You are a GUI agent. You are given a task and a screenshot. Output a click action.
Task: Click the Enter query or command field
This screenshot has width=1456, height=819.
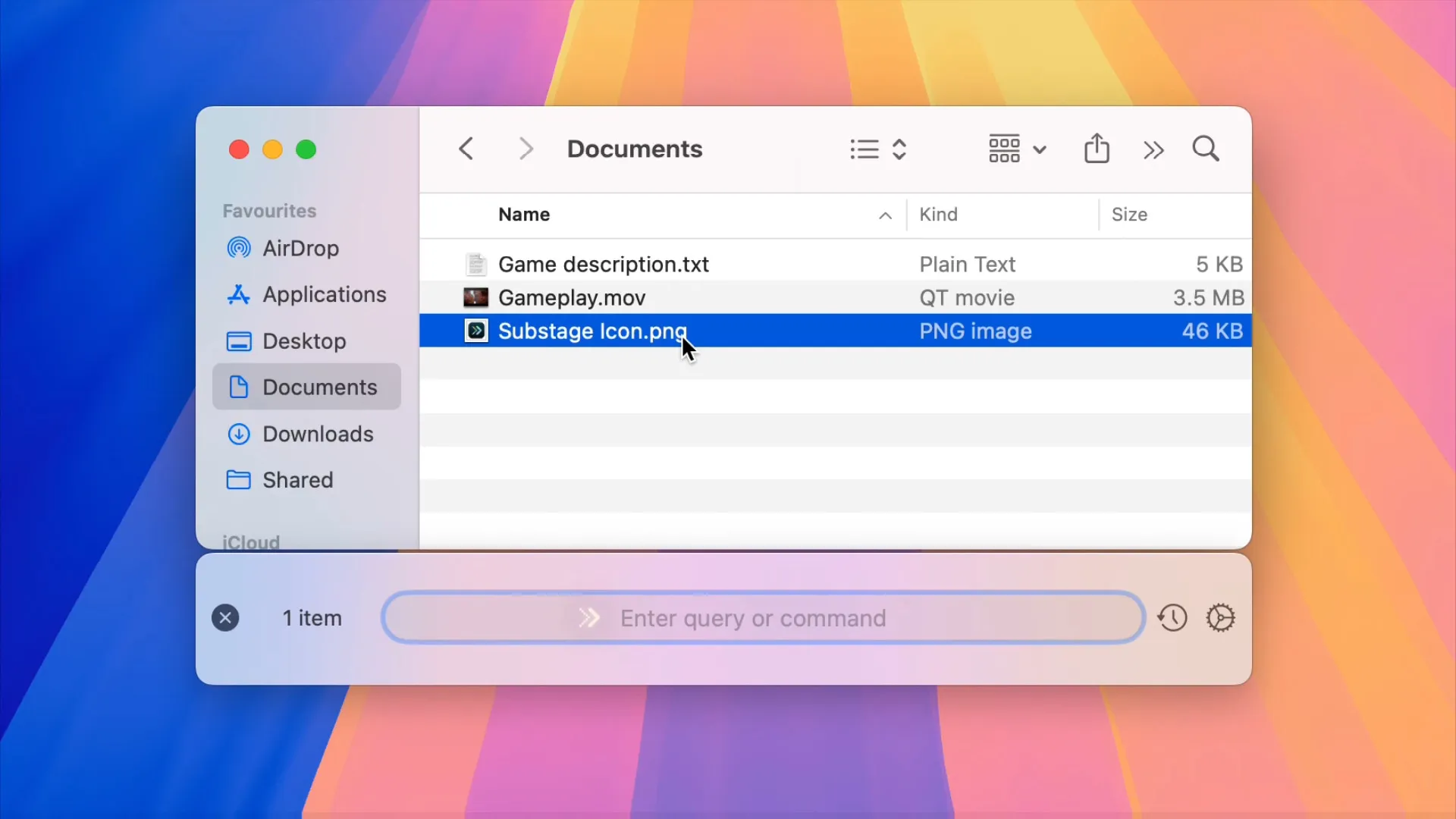758,618
